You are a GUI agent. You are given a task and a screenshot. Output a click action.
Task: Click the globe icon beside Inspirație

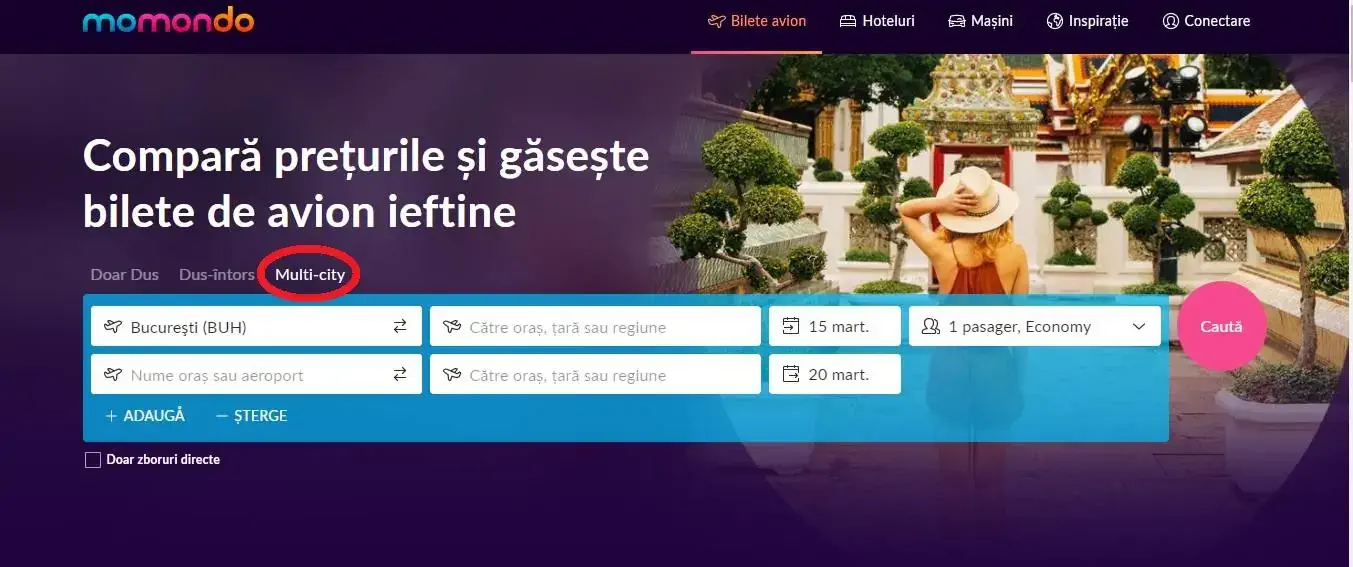(1054, 21)
